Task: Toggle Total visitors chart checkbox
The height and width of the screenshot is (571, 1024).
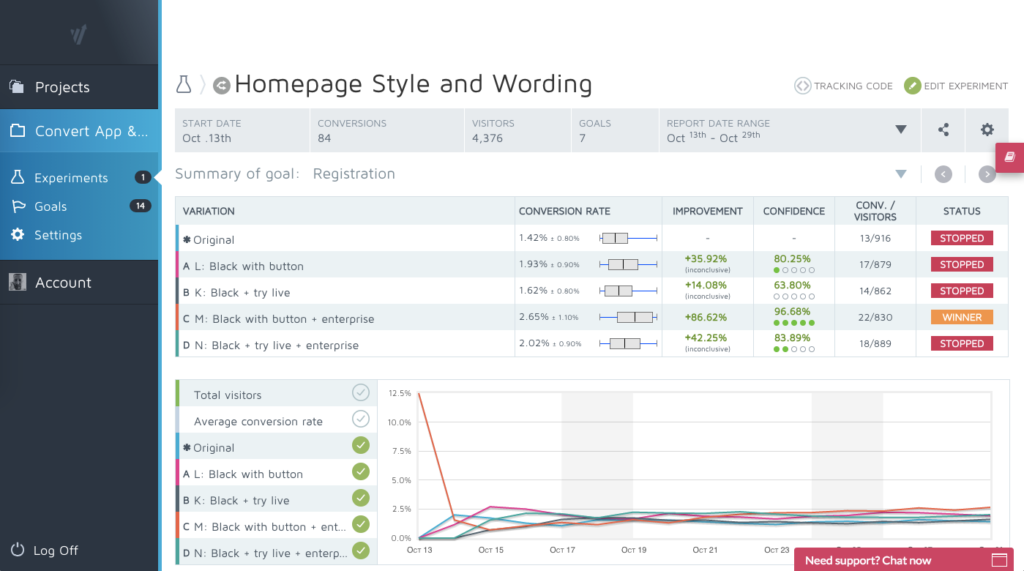Action: tap(361, 393)
